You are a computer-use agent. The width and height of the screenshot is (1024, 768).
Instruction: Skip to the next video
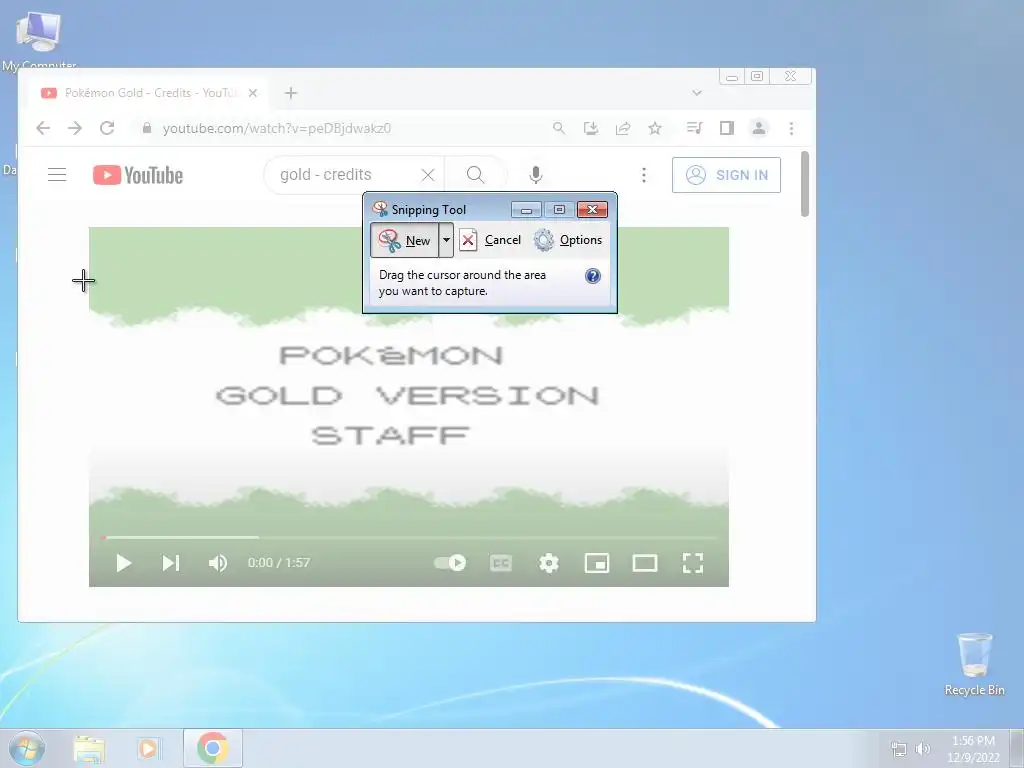[171, 563]
